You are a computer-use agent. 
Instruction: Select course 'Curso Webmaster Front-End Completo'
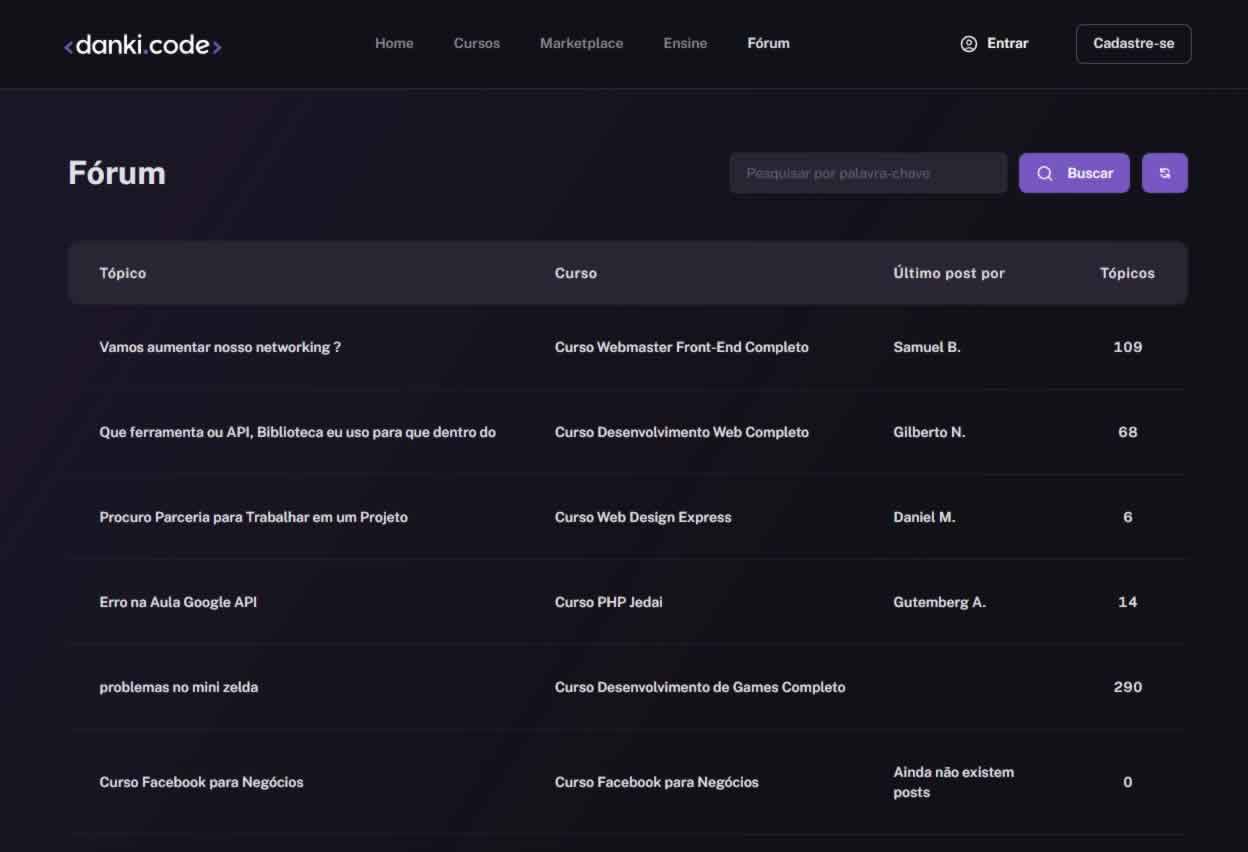(681, 347)
